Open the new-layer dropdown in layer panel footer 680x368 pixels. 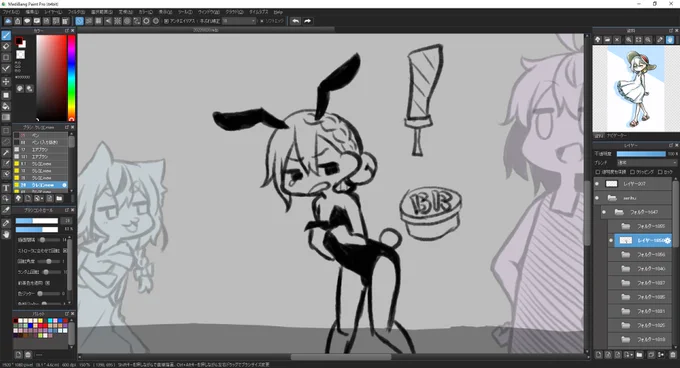(629, 355)
